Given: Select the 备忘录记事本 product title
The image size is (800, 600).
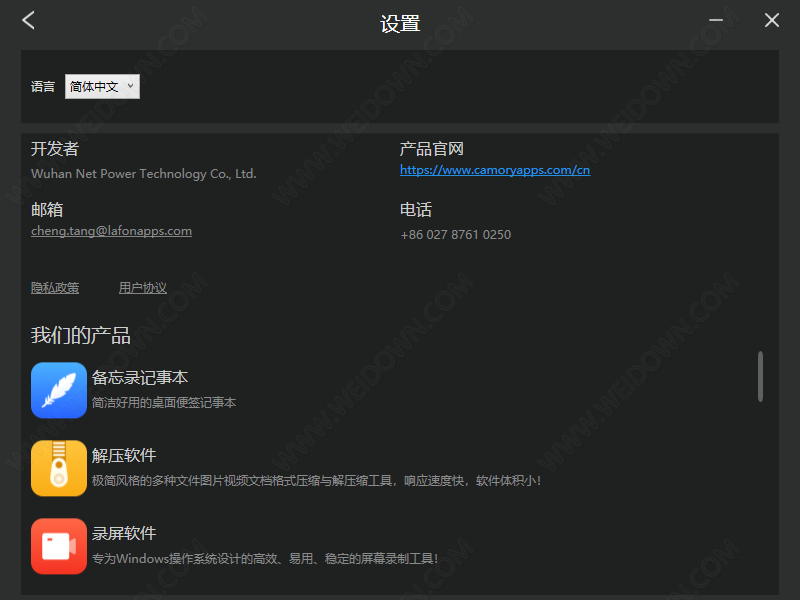Looking at the screenshot, I should coord(140,378).
